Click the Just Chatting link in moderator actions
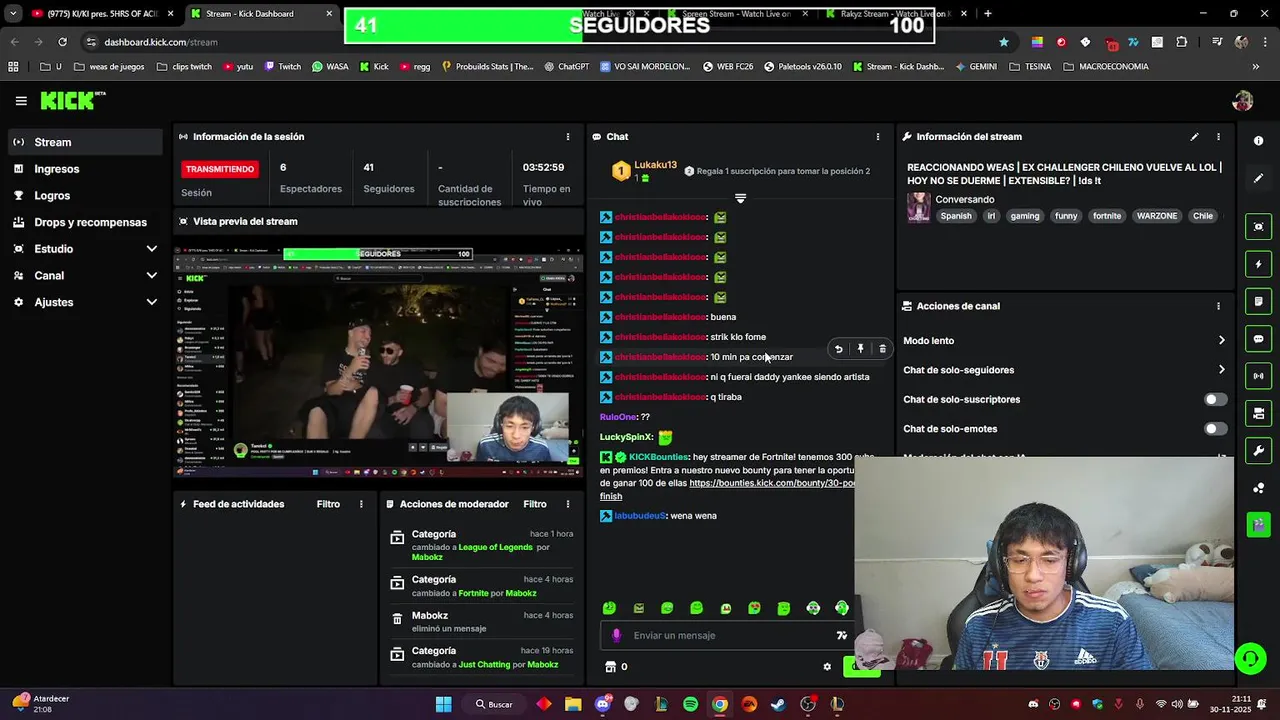Viewport: 1280px width, 720px height. [484, 665]
